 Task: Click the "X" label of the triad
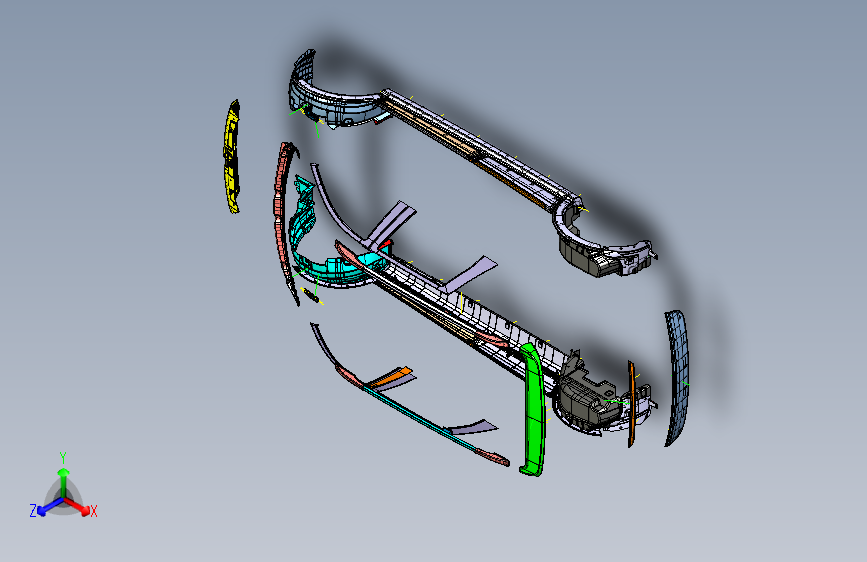click(x=93, y=512)
